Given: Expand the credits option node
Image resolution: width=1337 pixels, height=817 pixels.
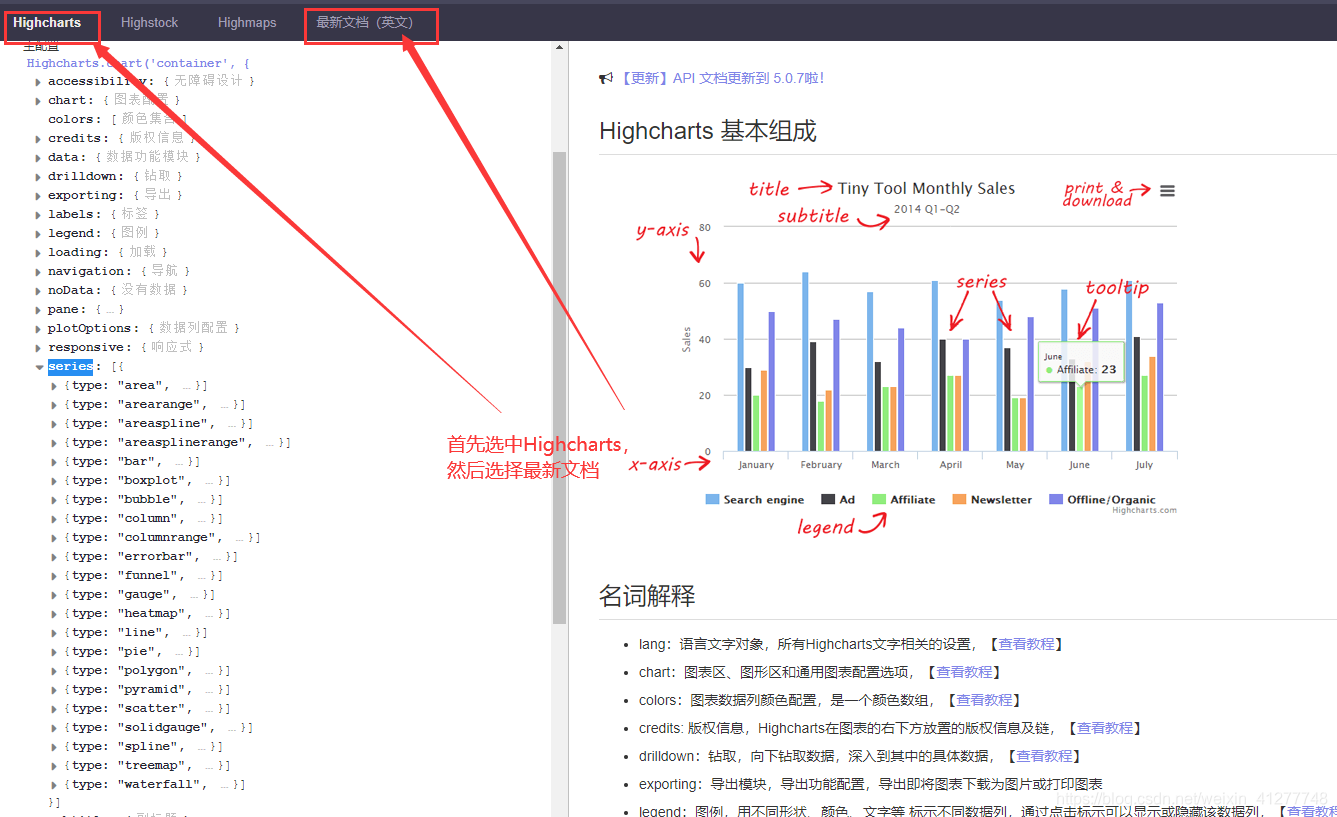Looking at the screenshot, I should coord(38,139).
